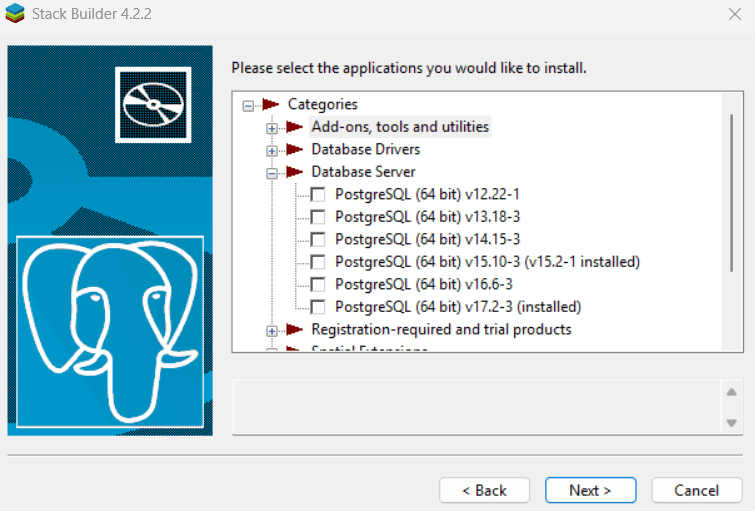The height and width of the screenshot is (511, 755).
Task: Click the application tree vertical scrollbar thumb
Action: click(731, 193)
